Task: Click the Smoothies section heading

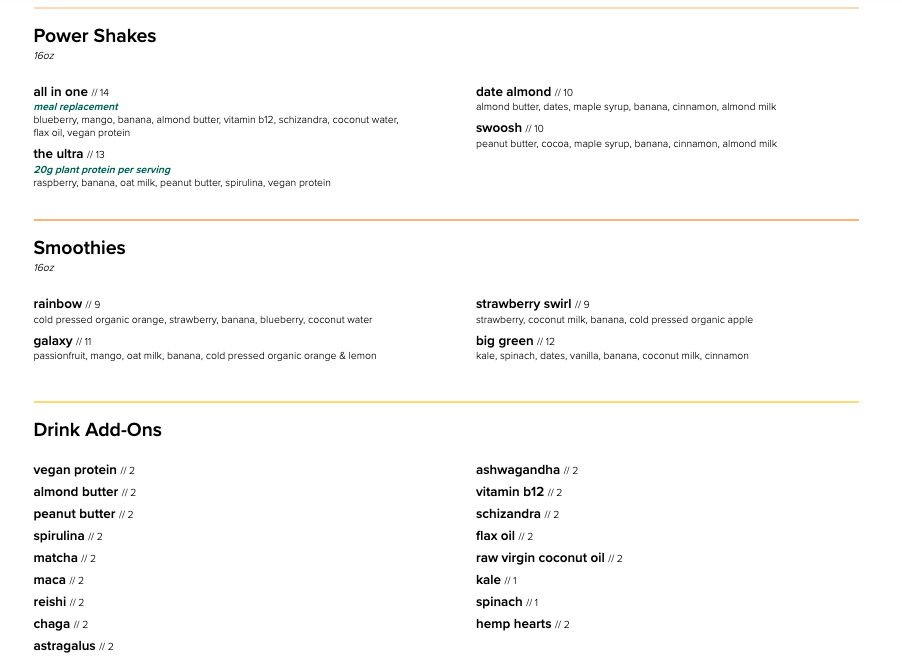Action: point(79,248)
